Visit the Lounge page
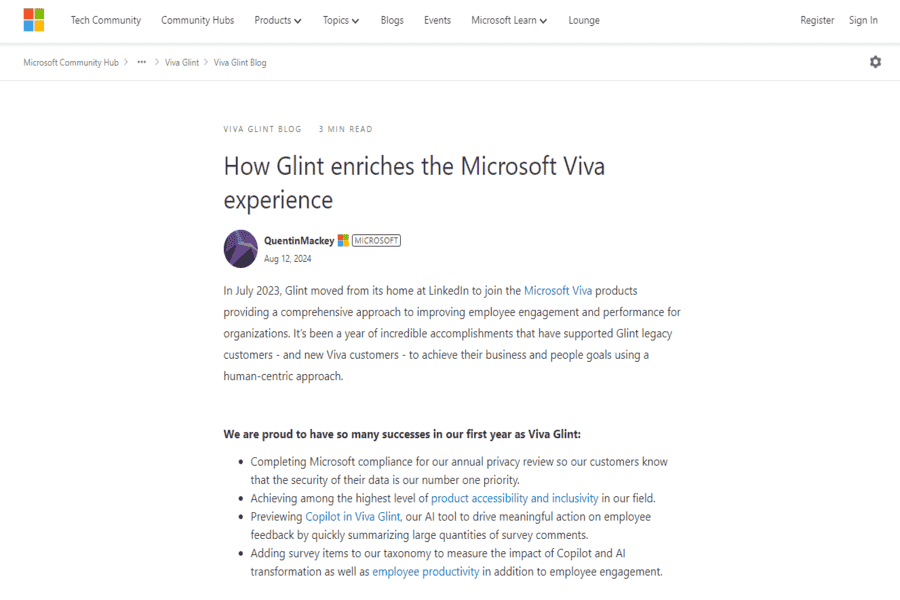The height and width of the screenshot is (600, 900). (584, 20)
